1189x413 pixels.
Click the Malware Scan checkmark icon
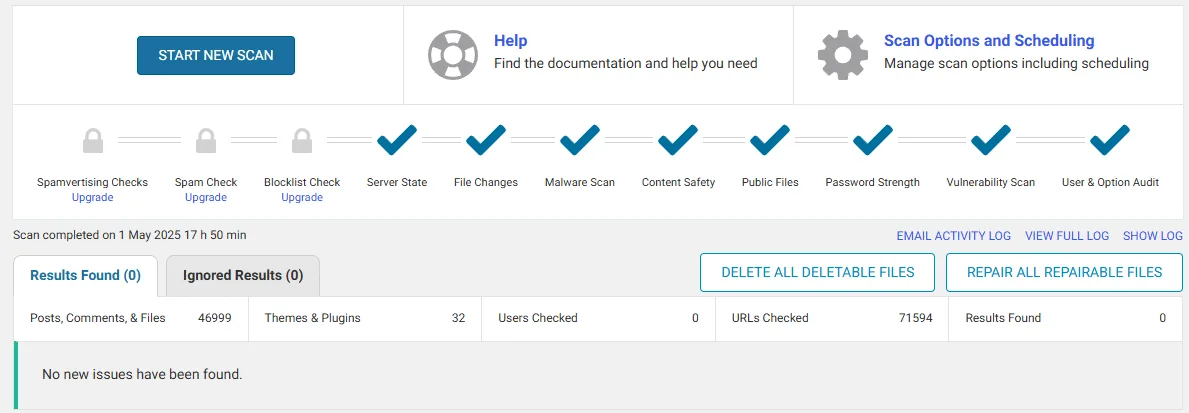click(580, 140)
